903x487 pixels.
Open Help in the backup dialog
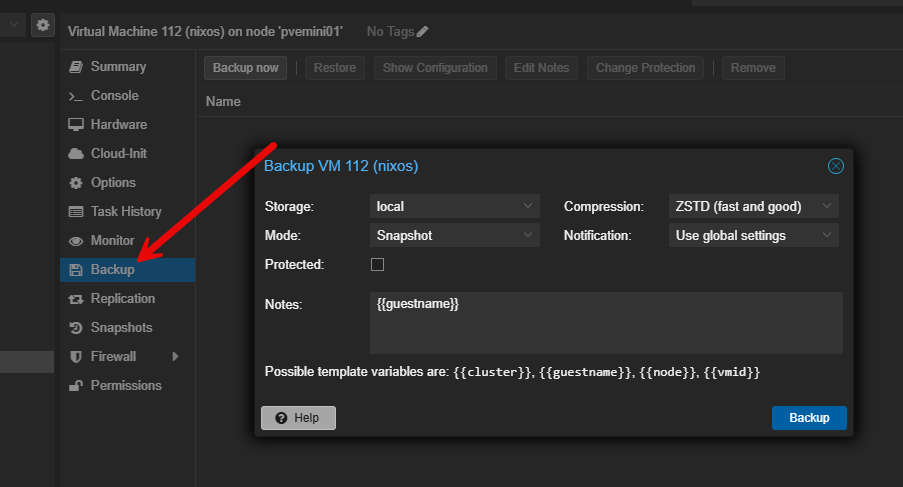pyautogui.click(x=298, y=418)
